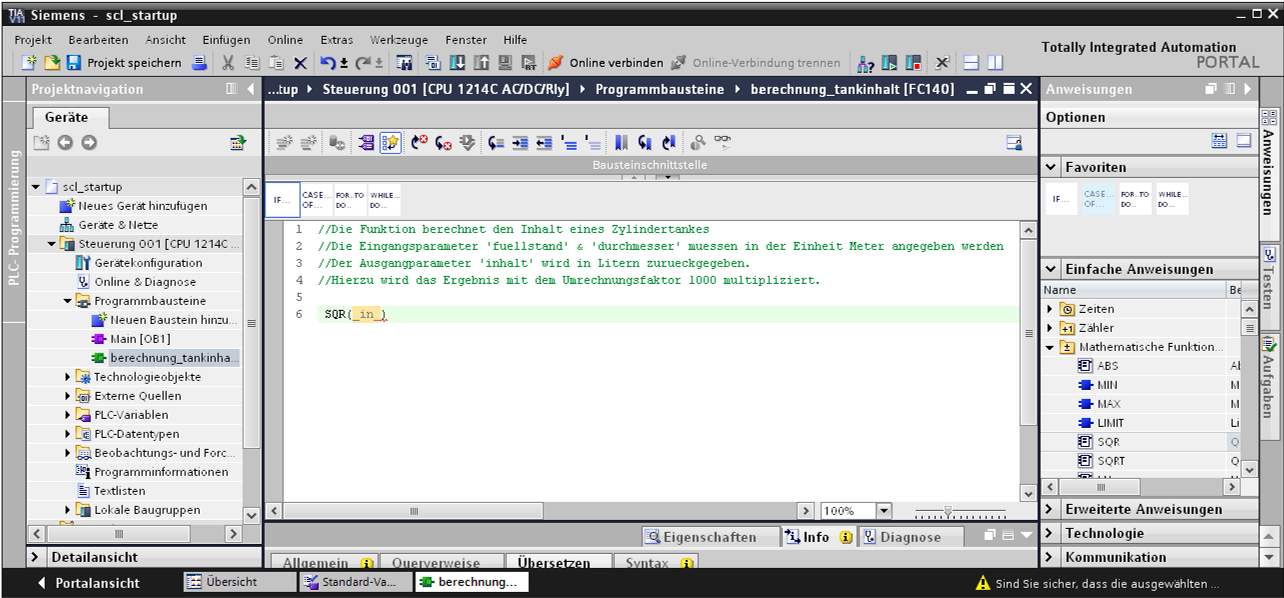Open the zoom percentage dropdown
The image size is (1284, 598).
click(883, 511)
